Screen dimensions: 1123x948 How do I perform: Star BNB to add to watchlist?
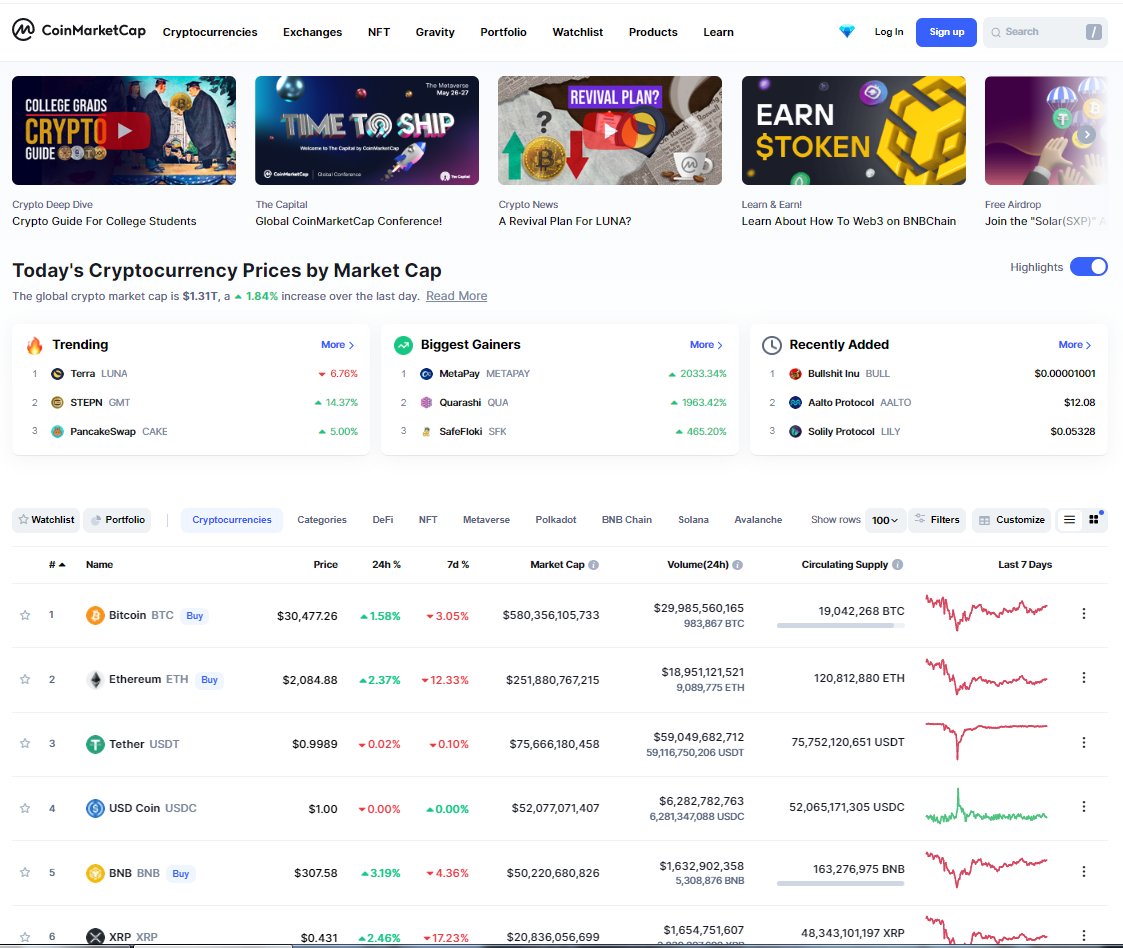[25, 872]
